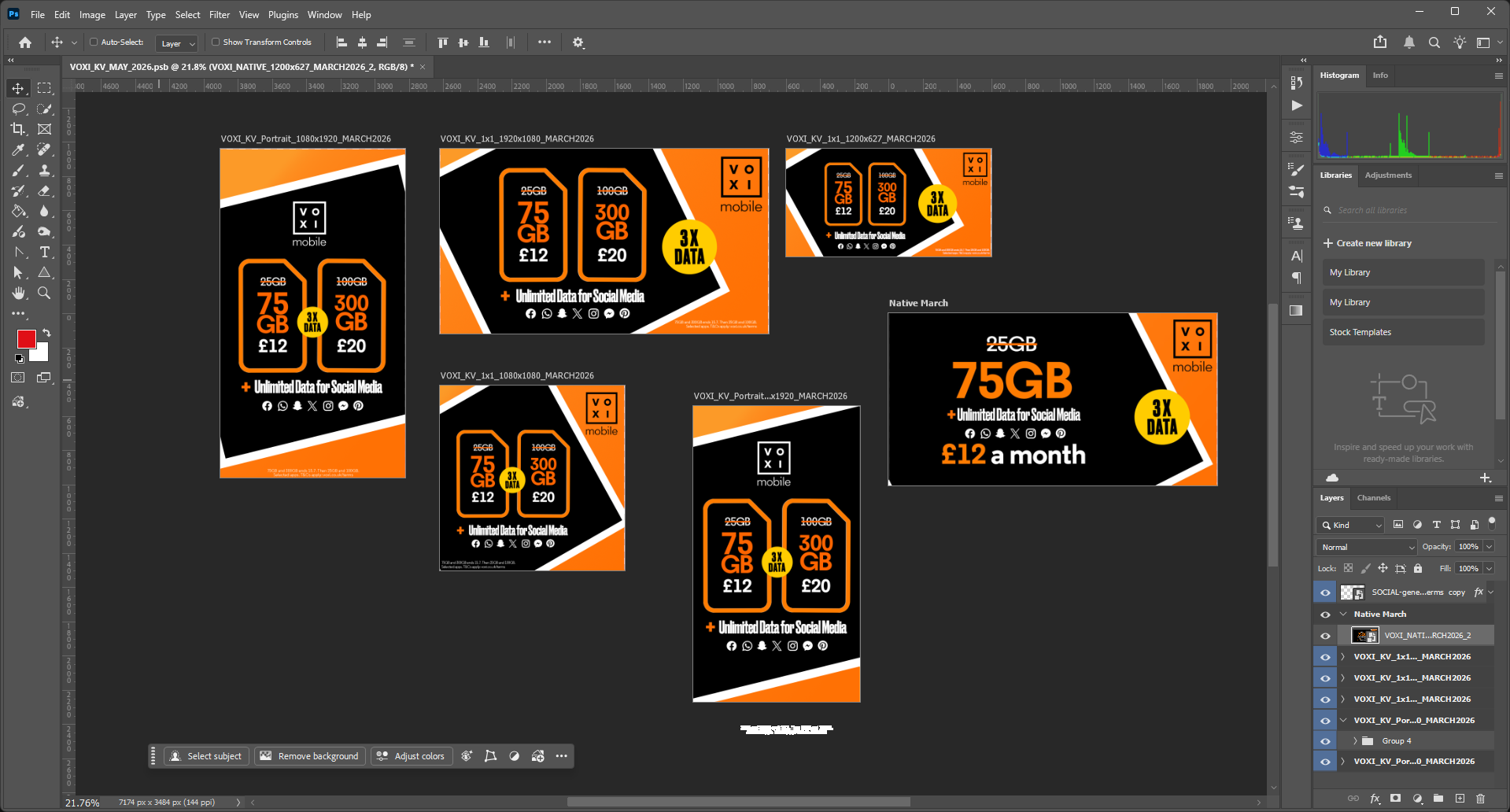Open the Fill slider dropdown
The width and height of the screenshot is (1510, 812).
1490,568
